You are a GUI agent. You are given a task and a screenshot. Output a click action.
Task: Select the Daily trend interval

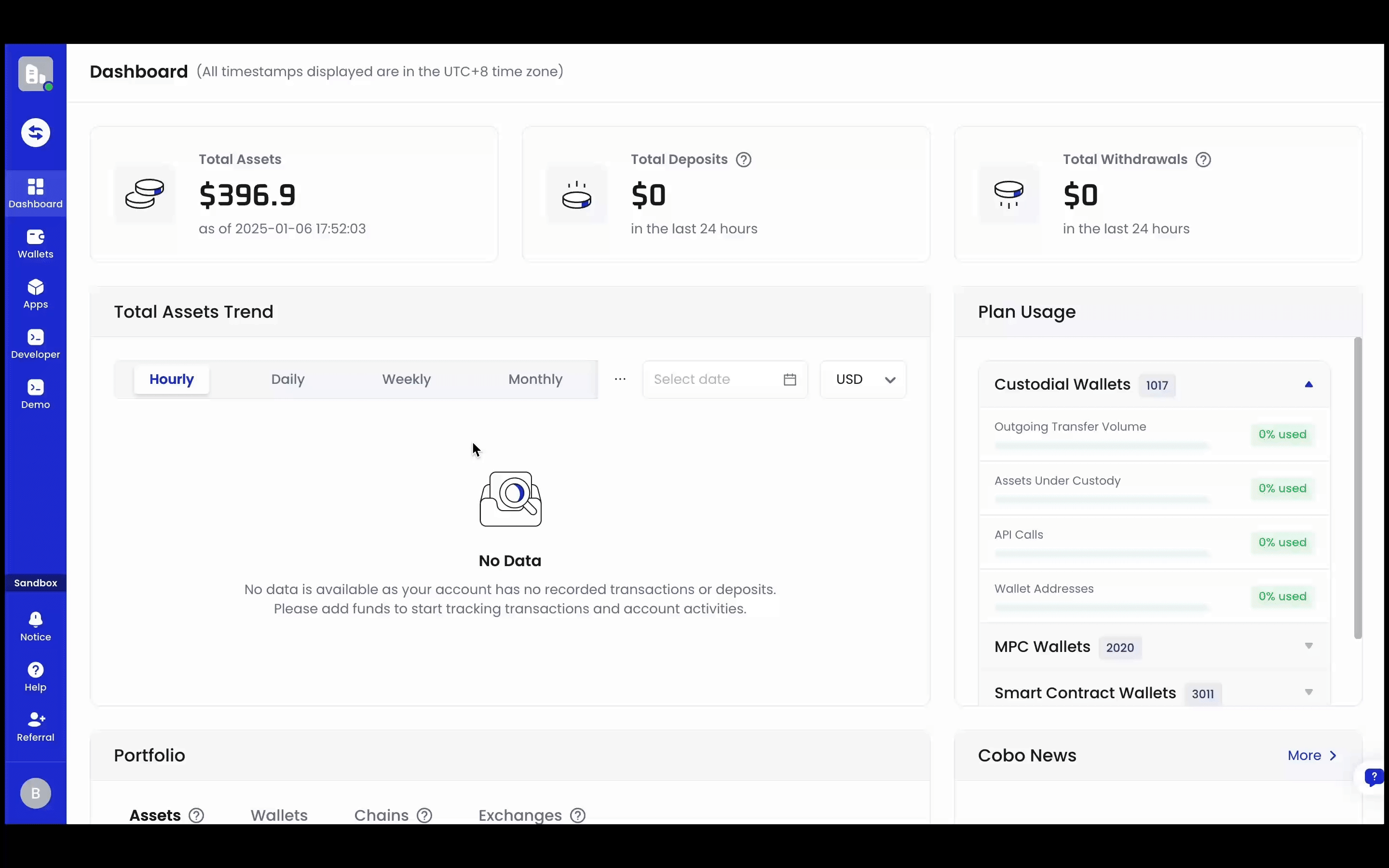click(x=288, y=380)
